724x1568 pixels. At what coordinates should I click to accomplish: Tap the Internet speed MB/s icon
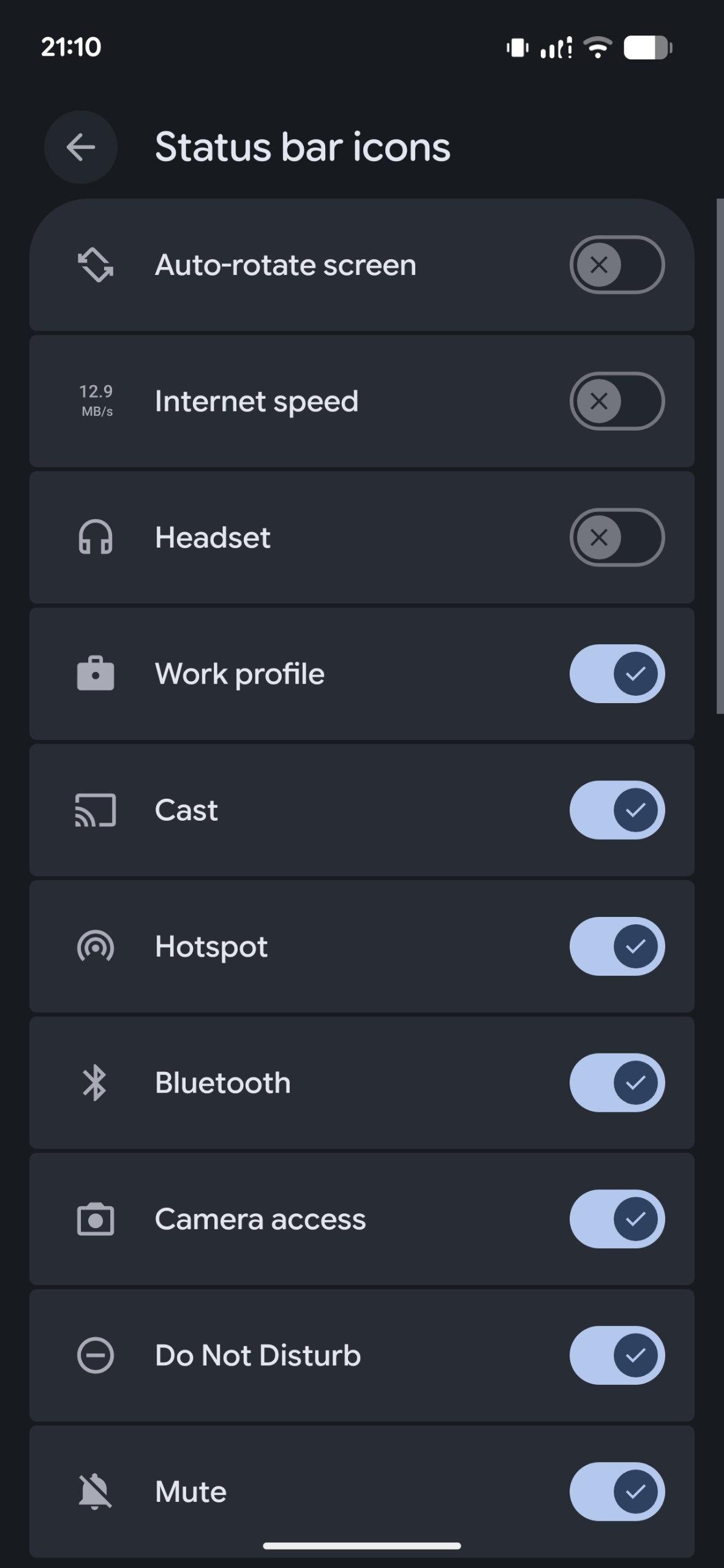pyautogui.click(x=96, y=401)
